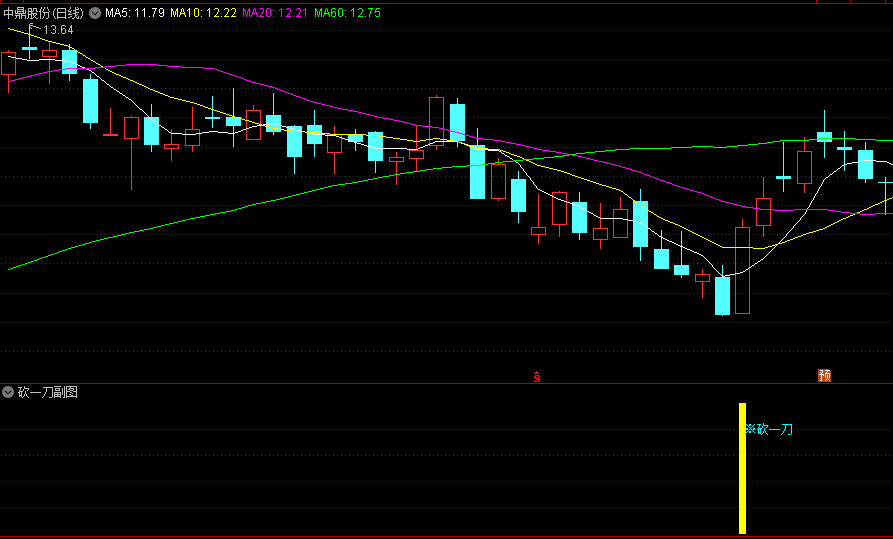Image resolution: width=893 pixels, height=539 pixels.
Task: Click the MA5: 11.79 label
Action: coord(135,13)
